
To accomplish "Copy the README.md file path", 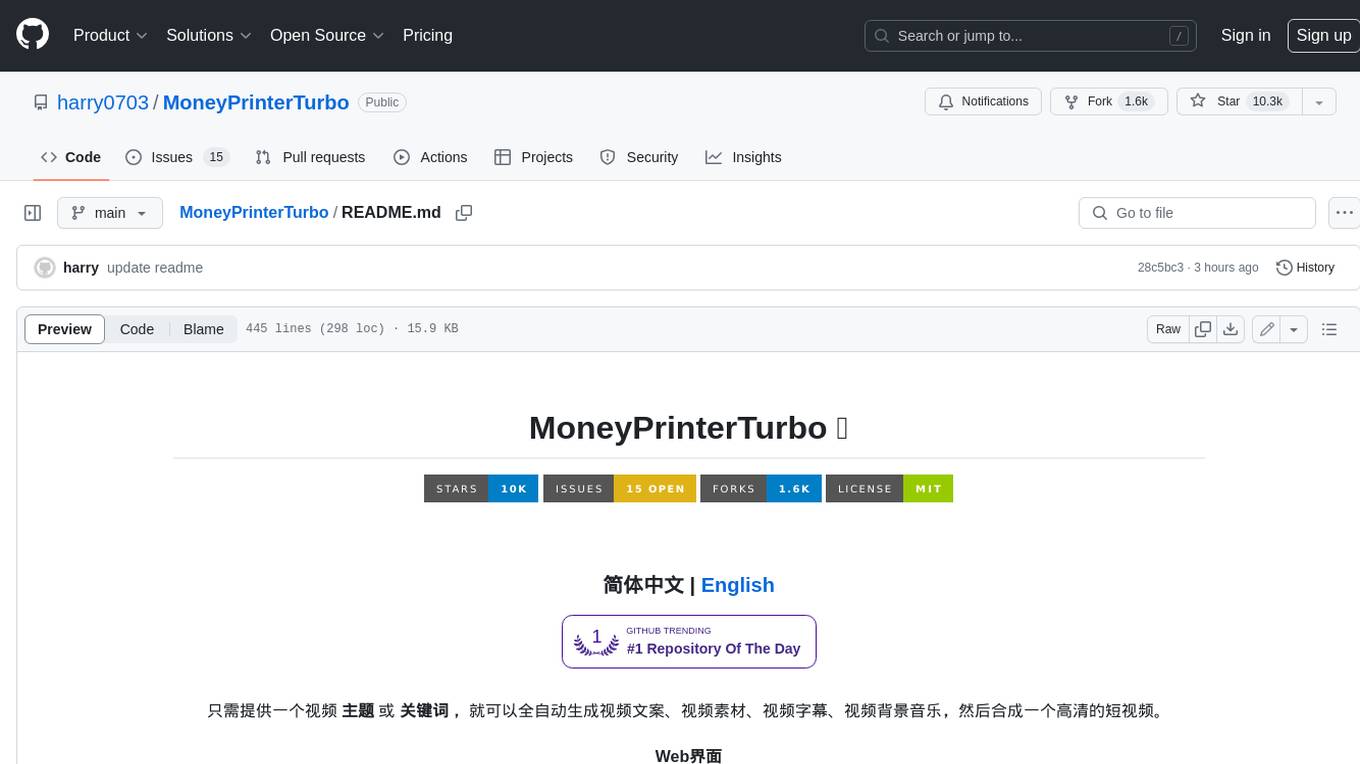I will [463, 213].
